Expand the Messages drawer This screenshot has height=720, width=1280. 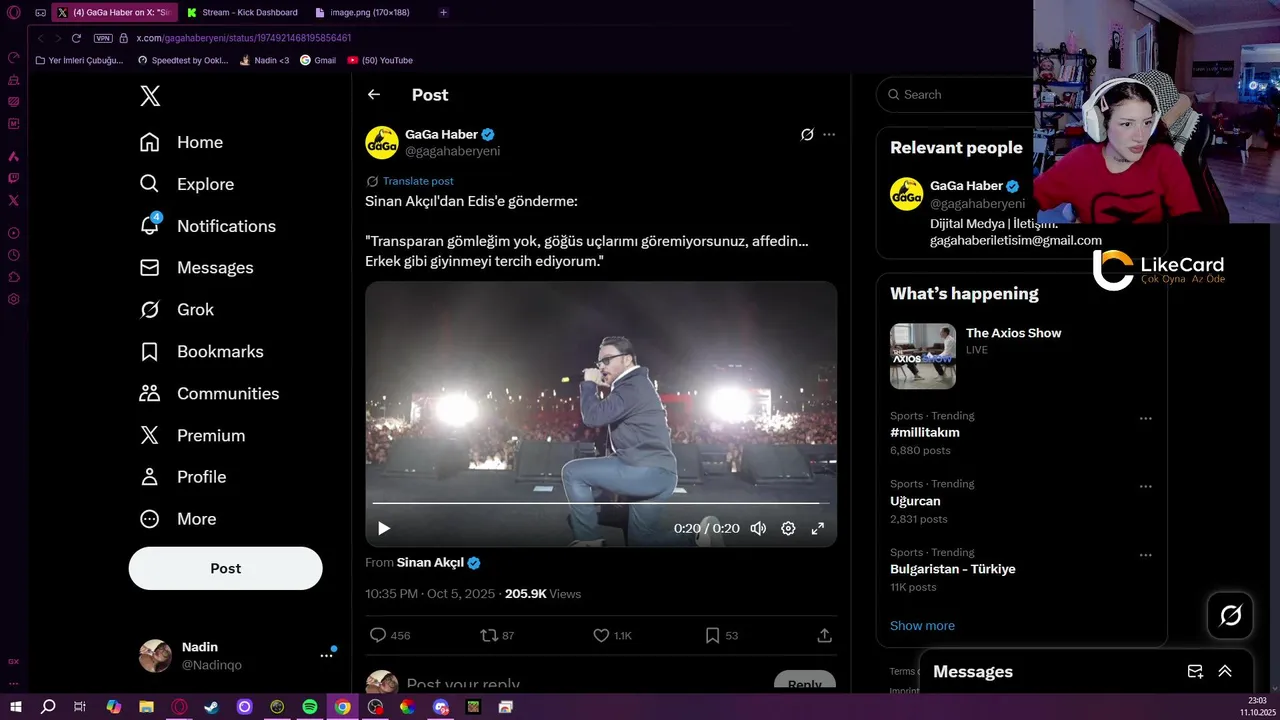[1225, 672]
